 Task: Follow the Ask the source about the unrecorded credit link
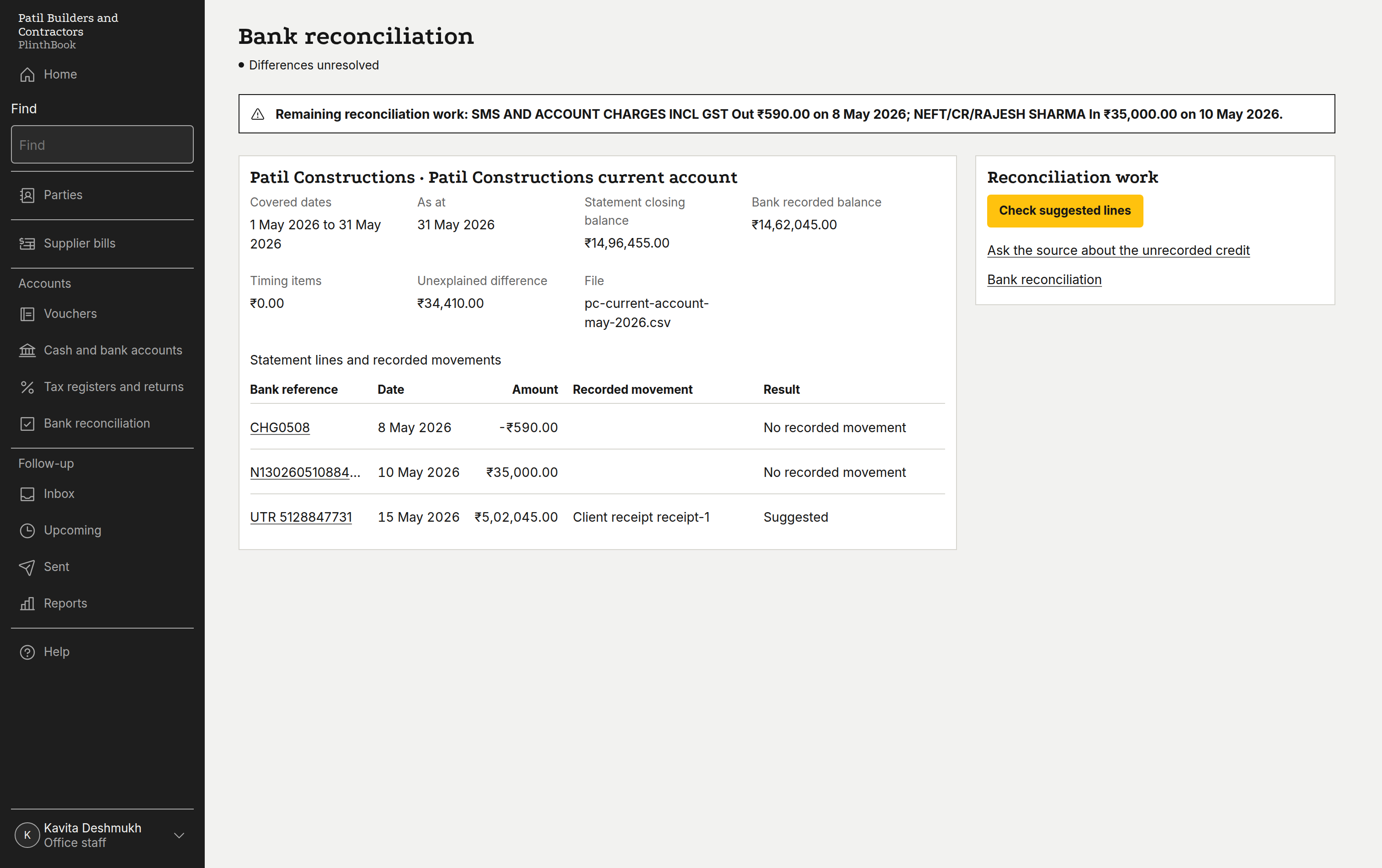point(1118,251)
